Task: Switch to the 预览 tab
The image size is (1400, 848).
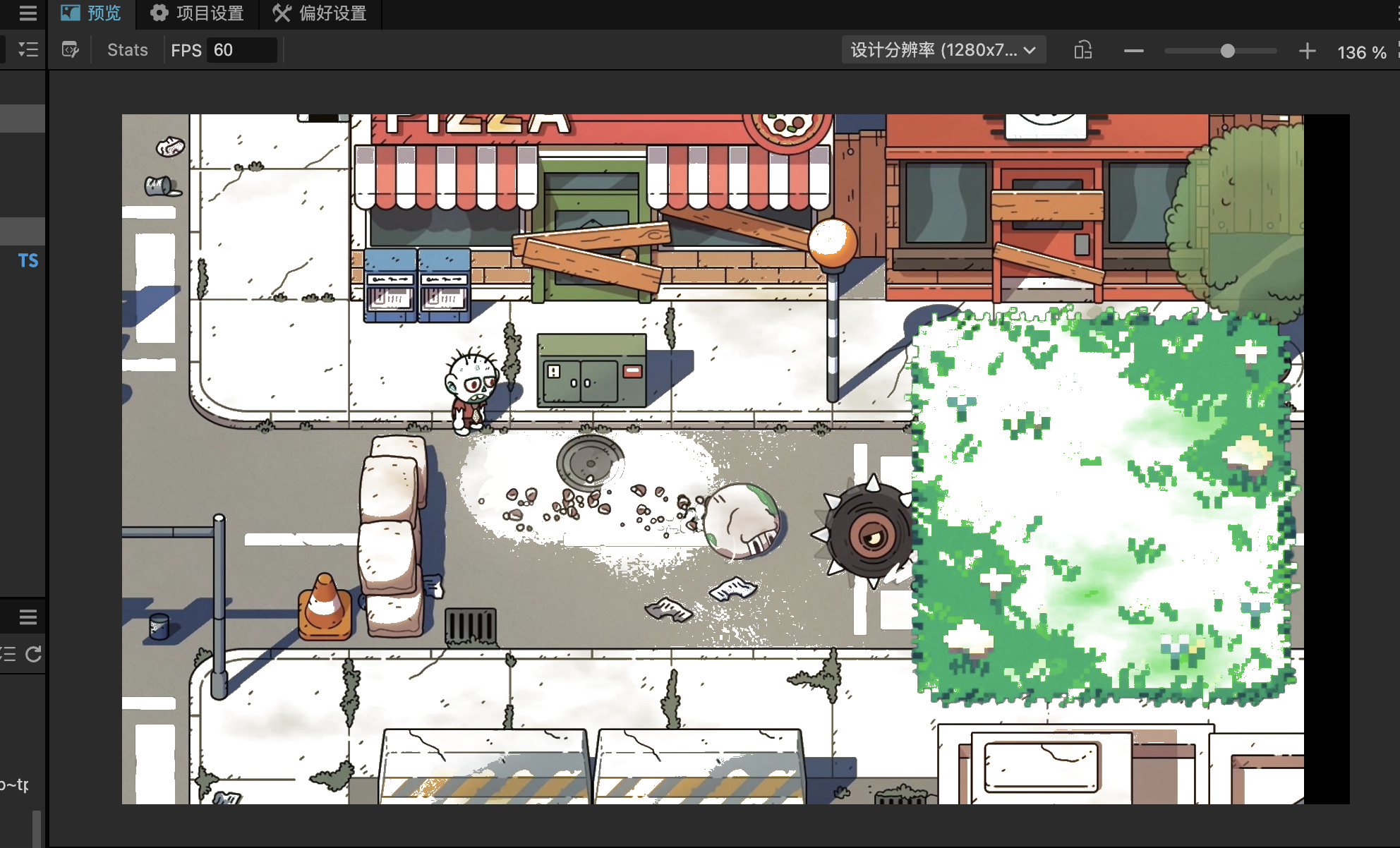Action: point(91,13)
